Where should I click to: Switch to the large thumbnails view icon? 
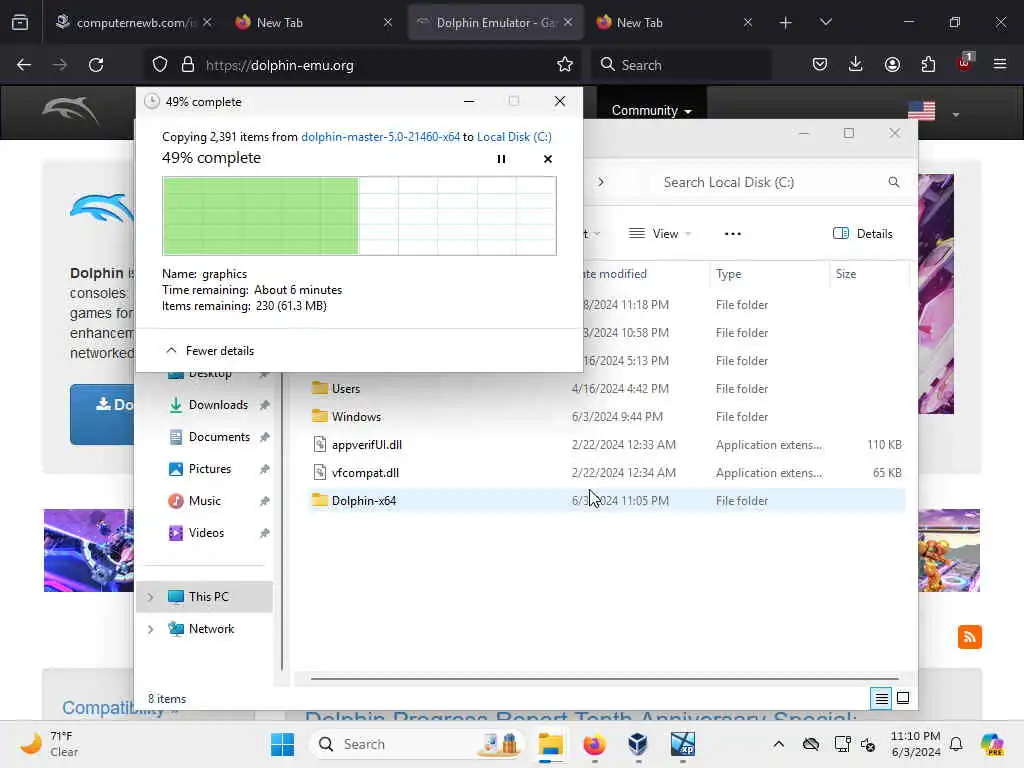(x=903, y=699)
